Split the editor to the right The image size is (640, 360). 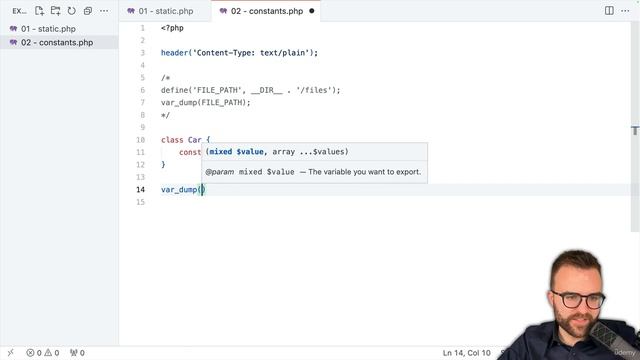pyautogui.click(x=609, y=11)
